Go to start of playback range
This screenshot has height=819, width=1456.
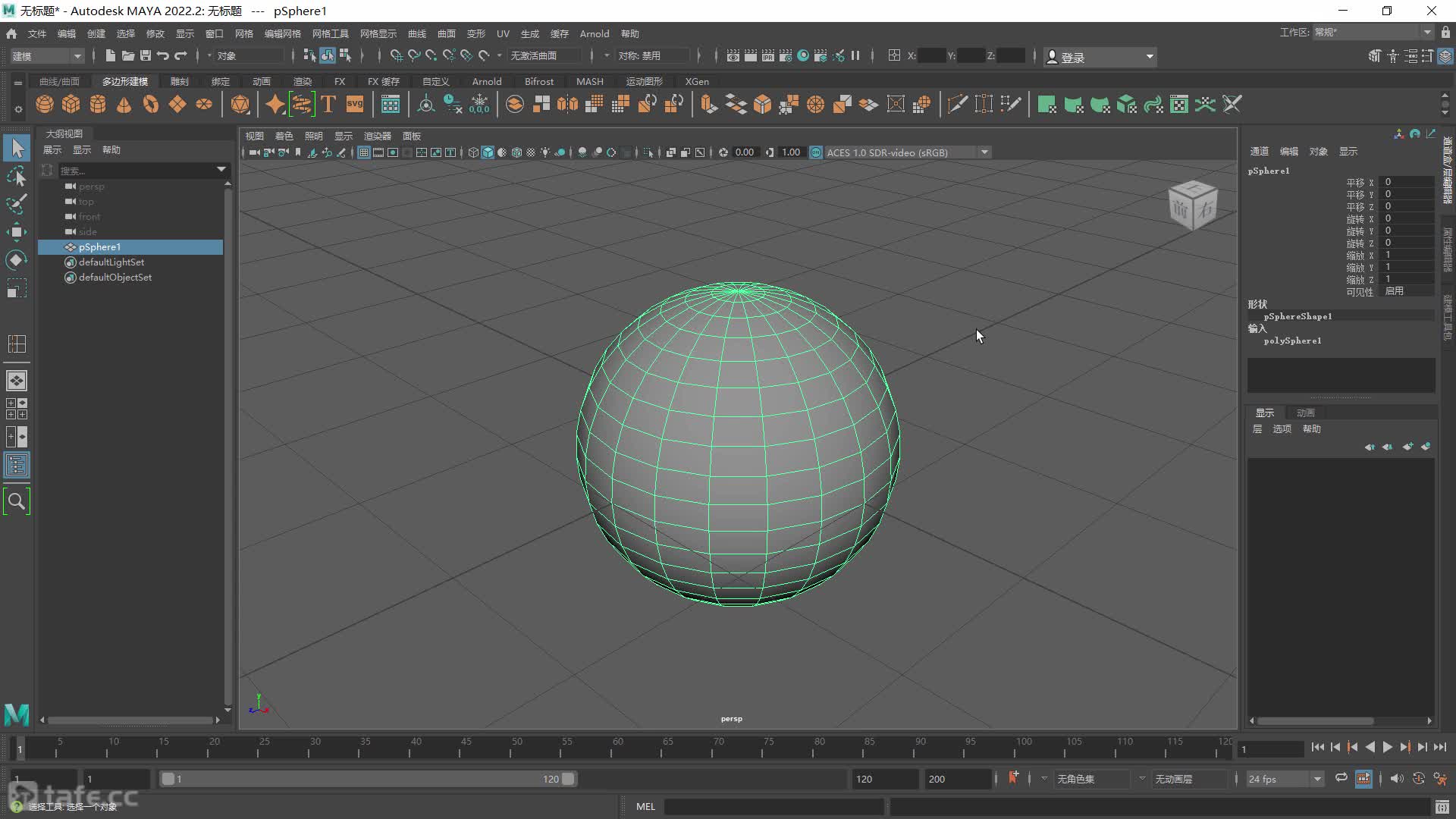click(1317, 747)
